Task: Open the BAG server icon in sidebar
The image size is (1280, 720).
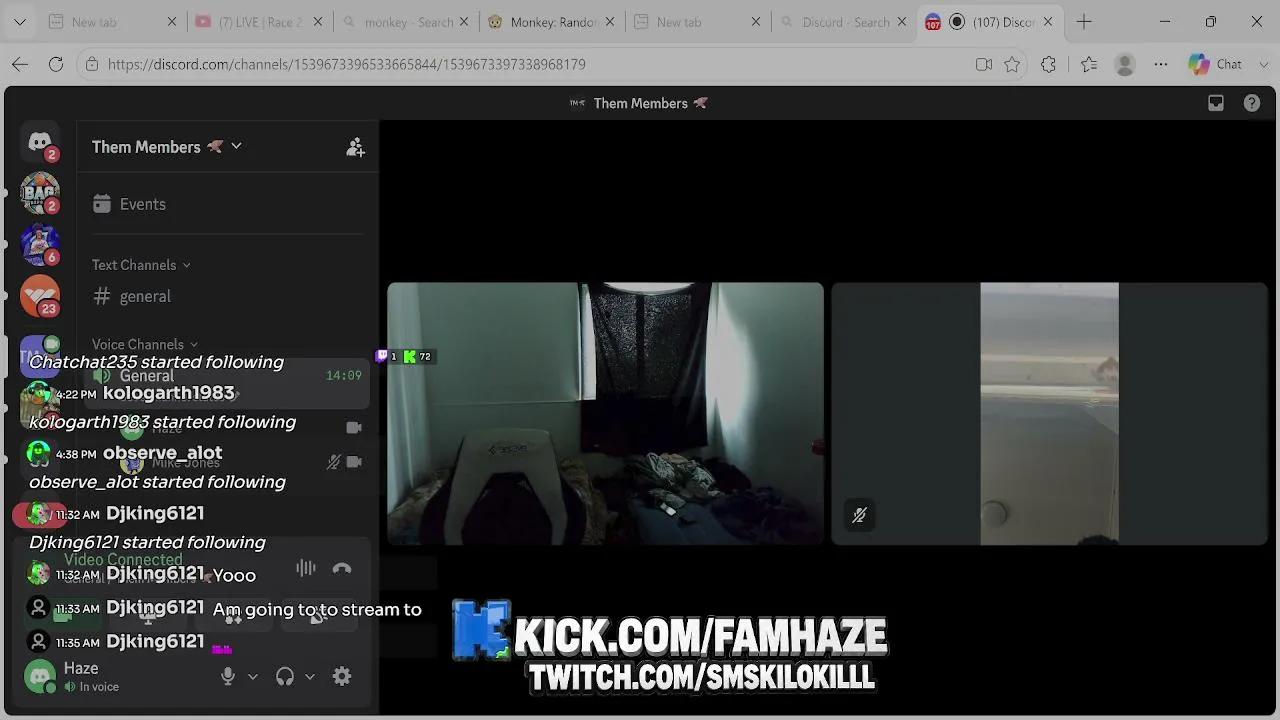Action: point(40,193)
